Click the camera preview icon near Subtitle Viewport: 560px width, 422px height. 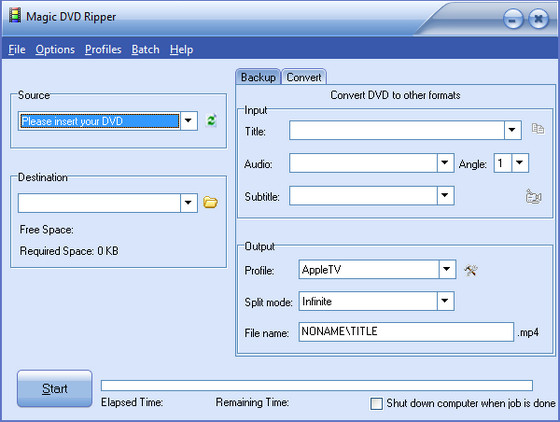pos(534,197)
